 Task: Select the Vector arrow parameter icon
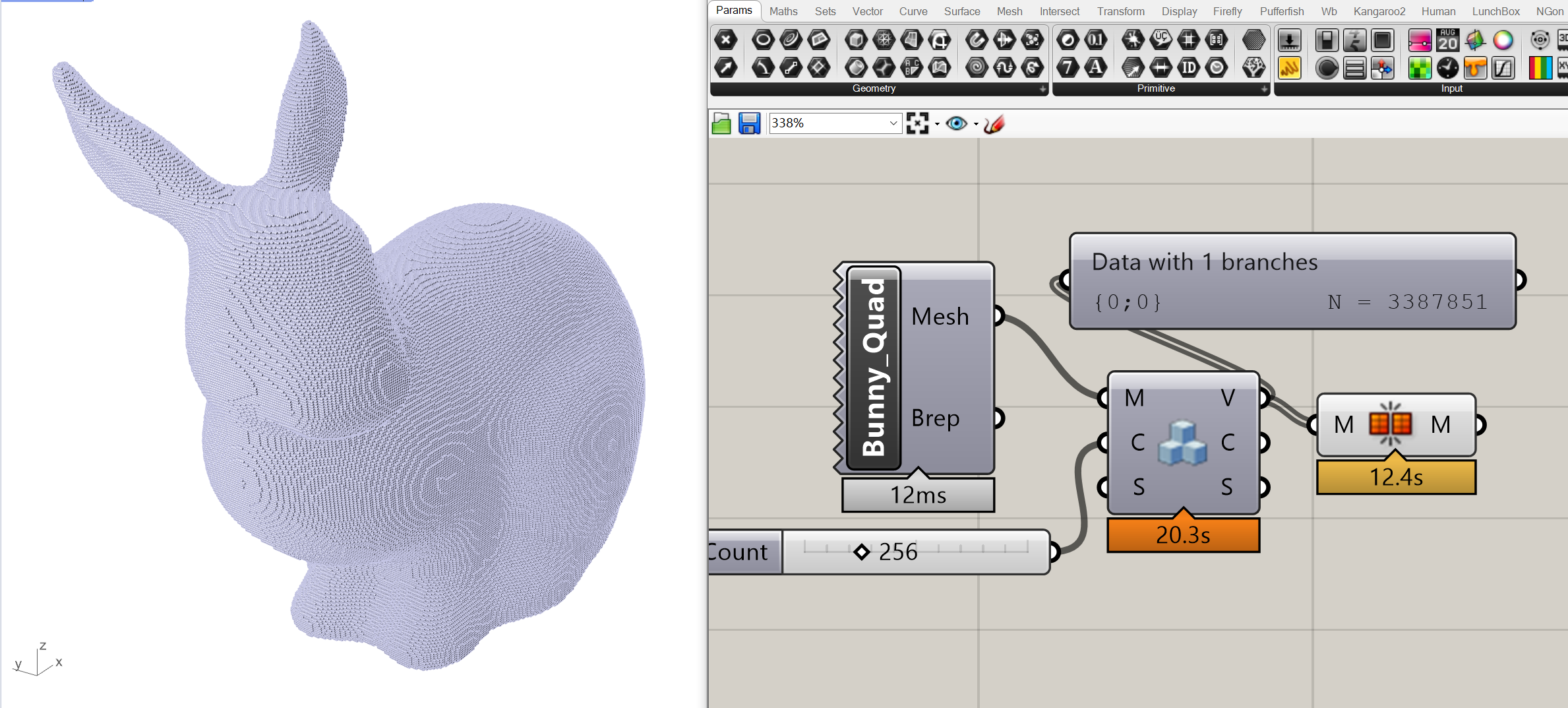[726, 67]
